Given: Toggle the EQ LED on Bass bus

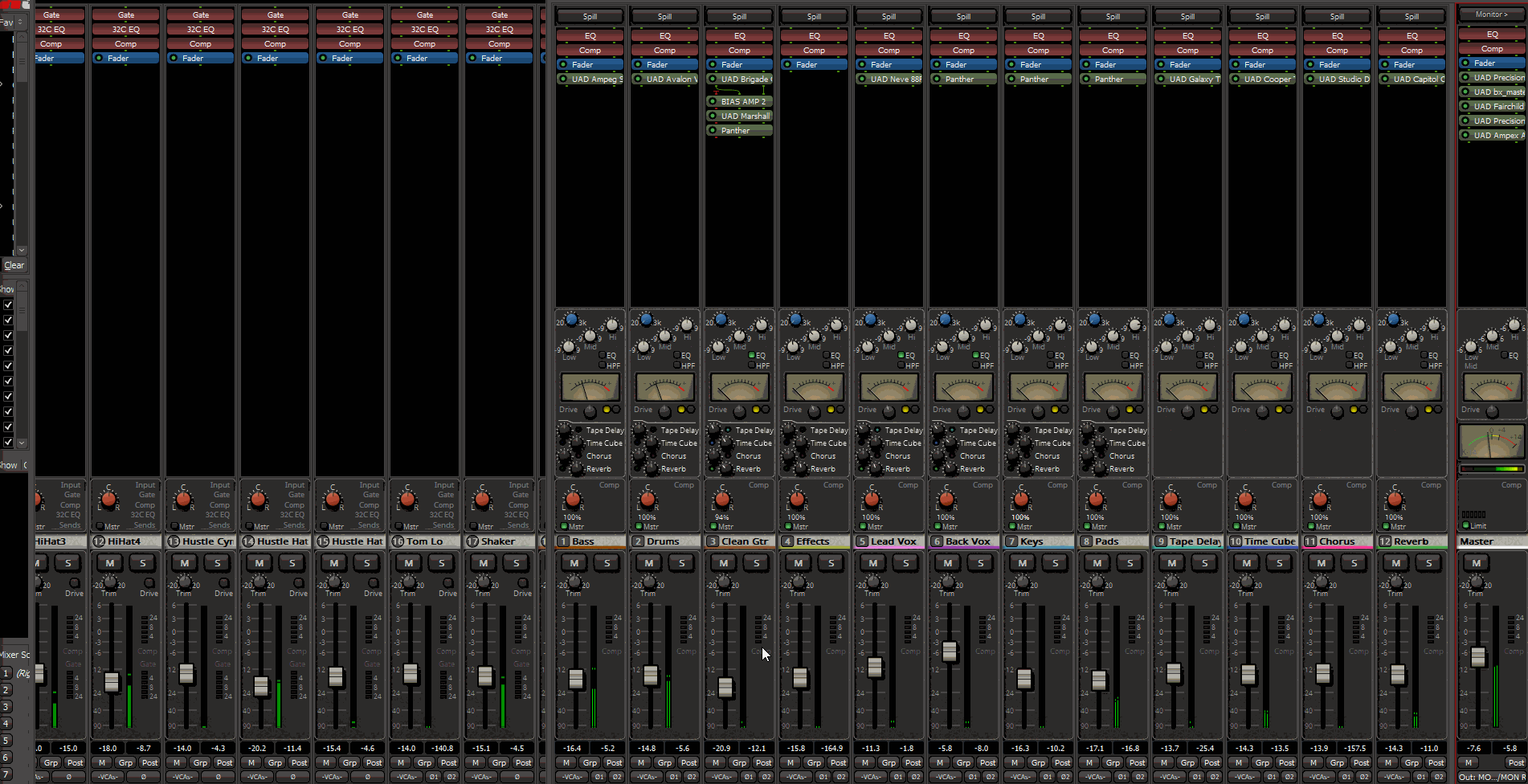Looking at the screenshot, I should (x=603, y=355).
